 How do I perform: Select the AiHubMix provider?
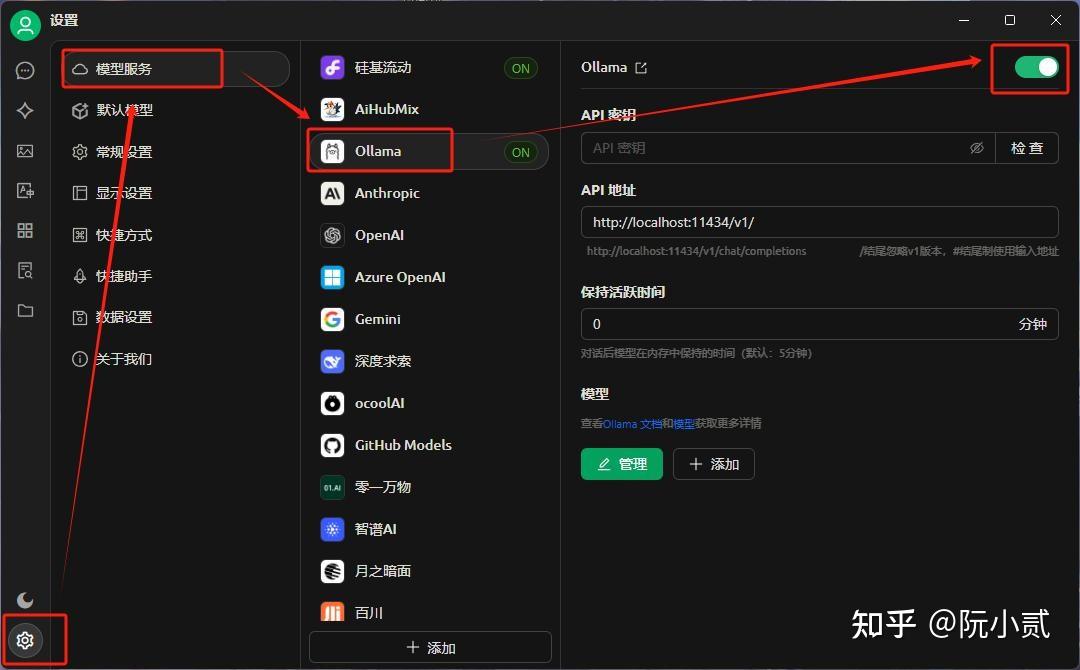429,109
